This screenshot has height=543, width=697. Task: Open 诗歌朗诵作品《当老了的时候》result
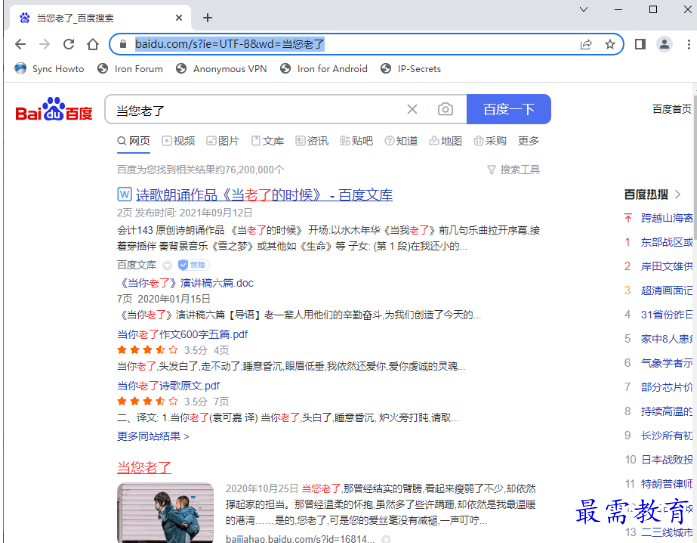click(x=264, y=195)
